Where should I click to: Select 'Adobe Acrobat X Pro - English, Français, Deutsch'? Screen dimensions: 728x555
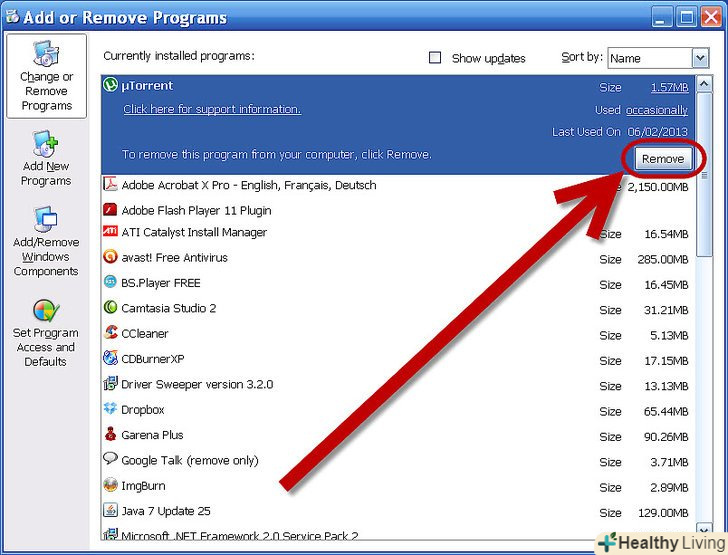click(x=249, y=185)
